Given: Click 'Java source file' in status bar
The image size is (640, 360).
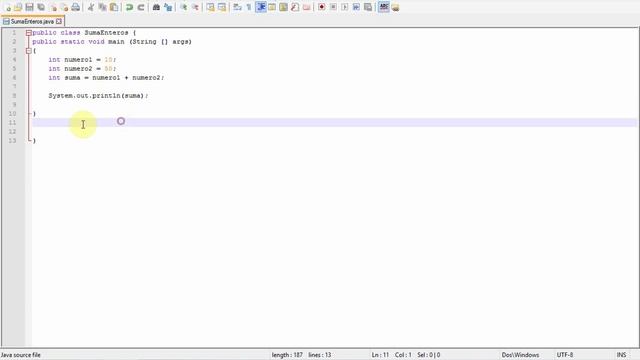Looking at the screenshot, I should pos(21,355).
